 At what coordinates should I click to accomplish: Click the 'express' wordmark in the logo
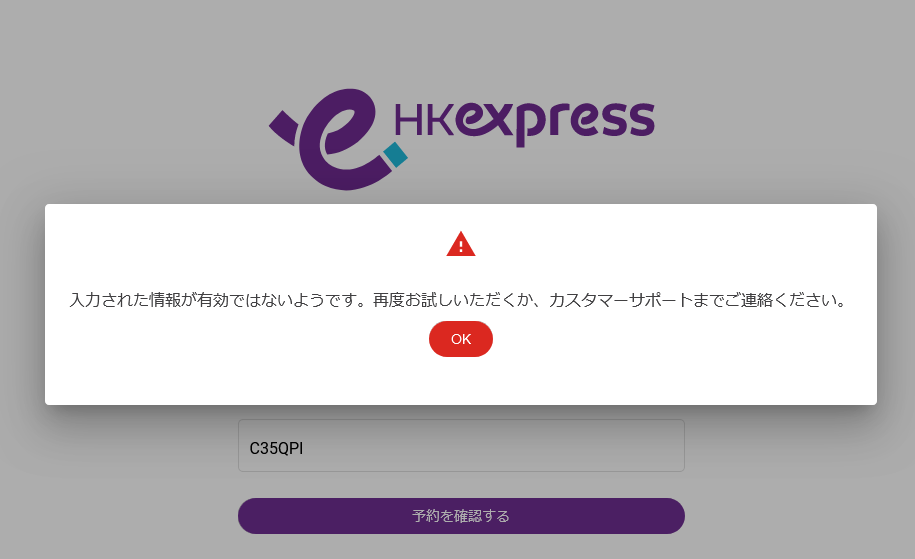pos(554,123)
